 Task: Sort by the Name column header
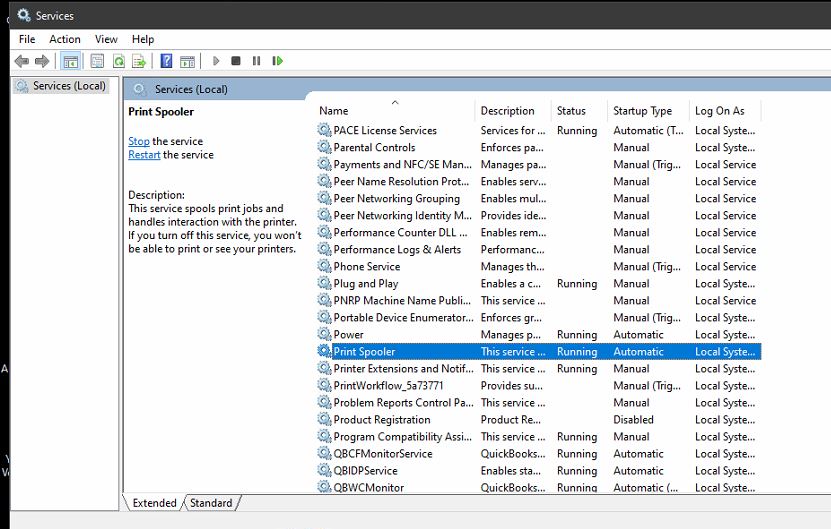coord(396,111)
